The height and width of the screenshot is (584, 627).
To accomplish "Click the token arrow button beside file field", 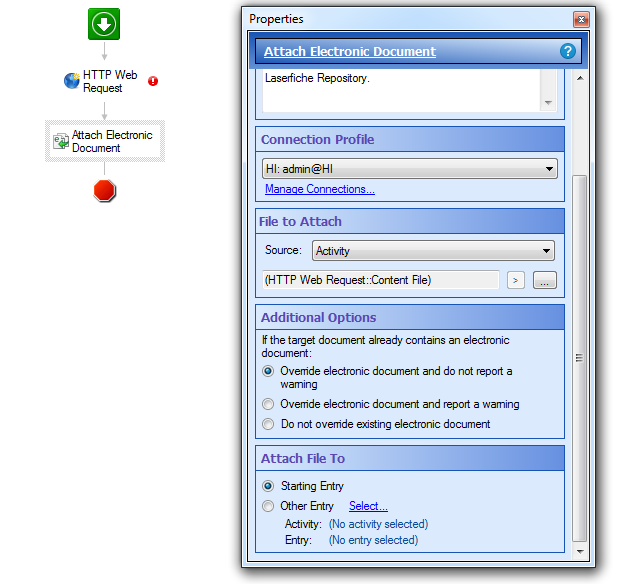I will pos(515,280).
